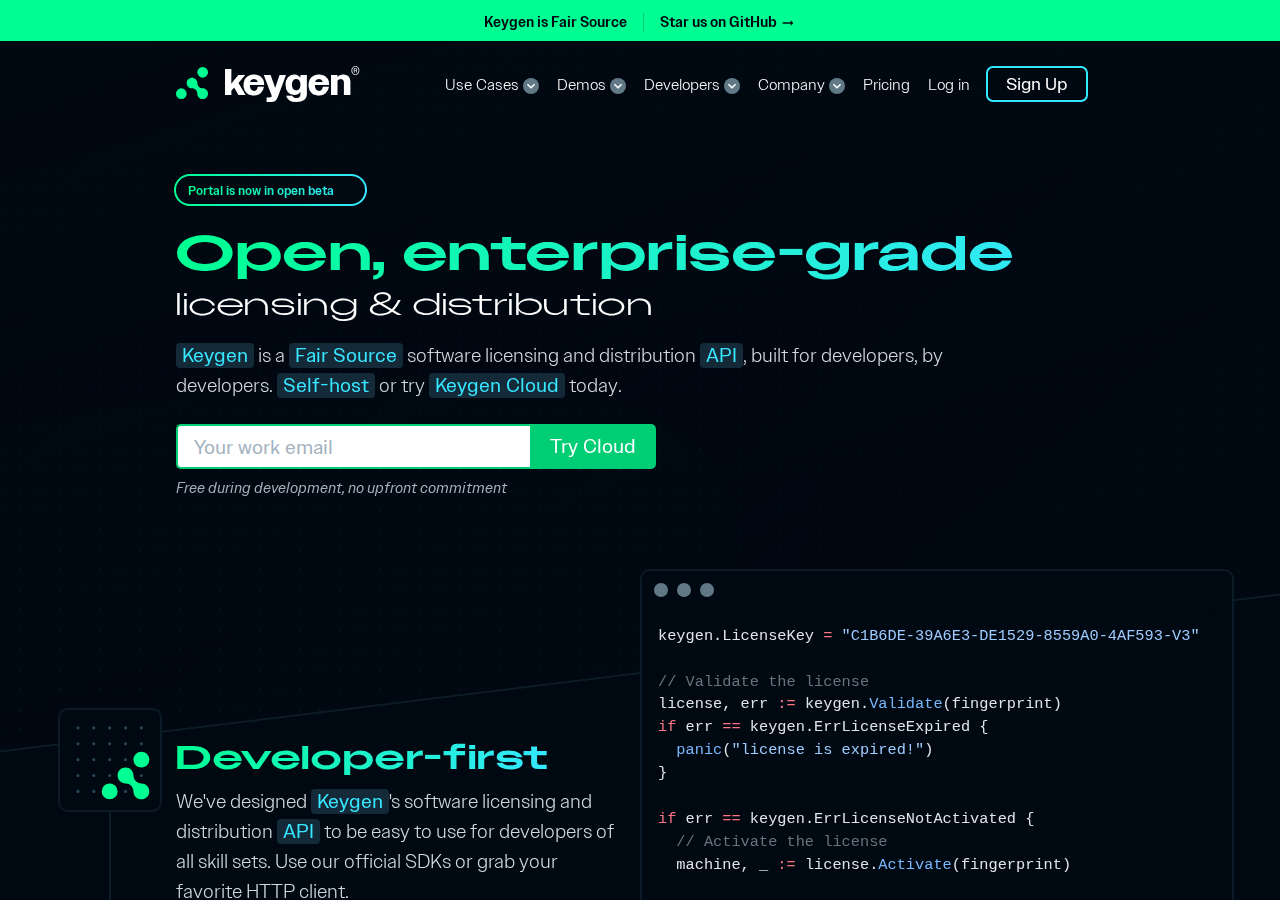Open the Pricing page
The image size is (1280, 900).
point(886,85)
